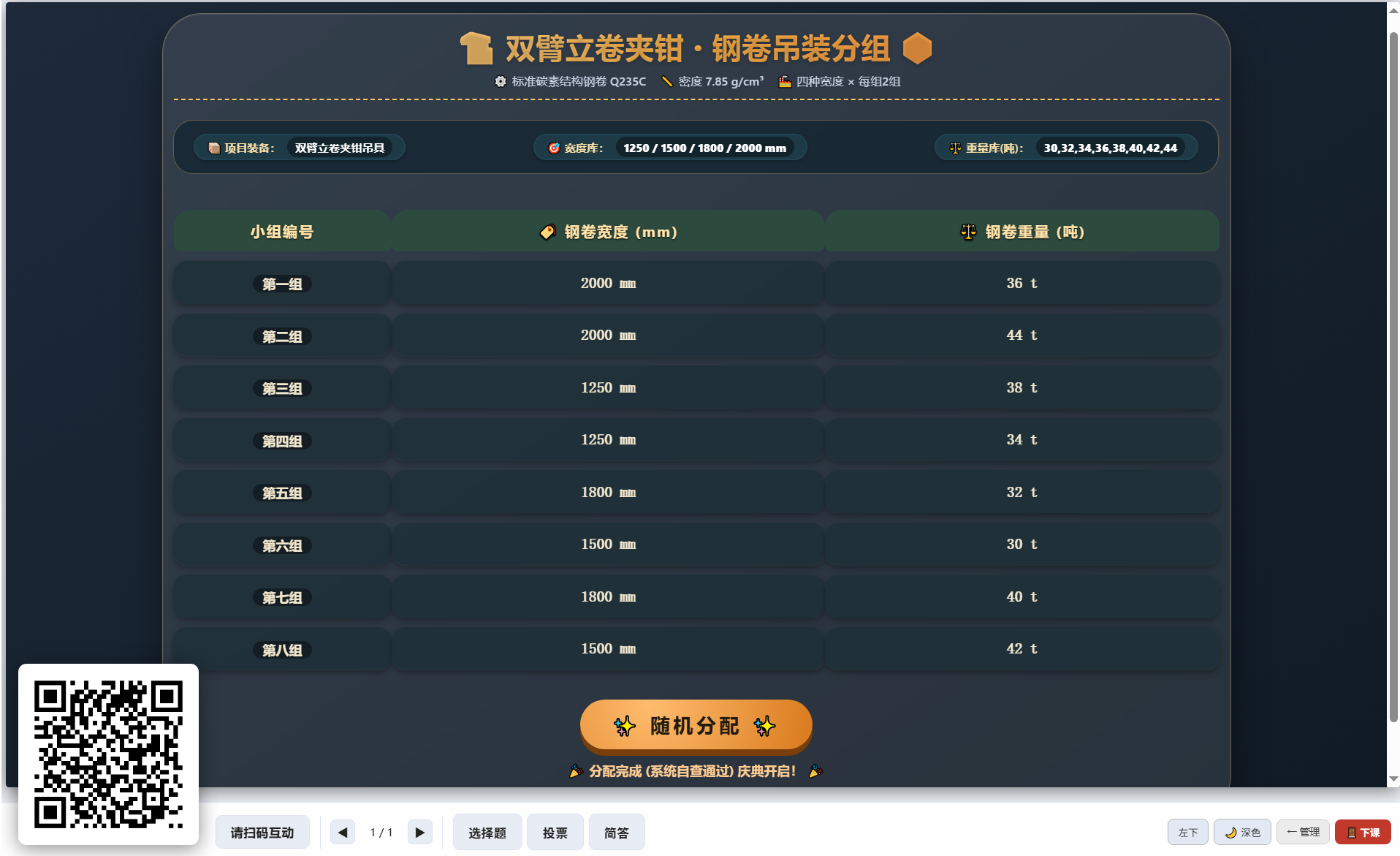1400x856 pixels.
Task: Click the 34 t weight cell
Action: tap(1022, 439)
